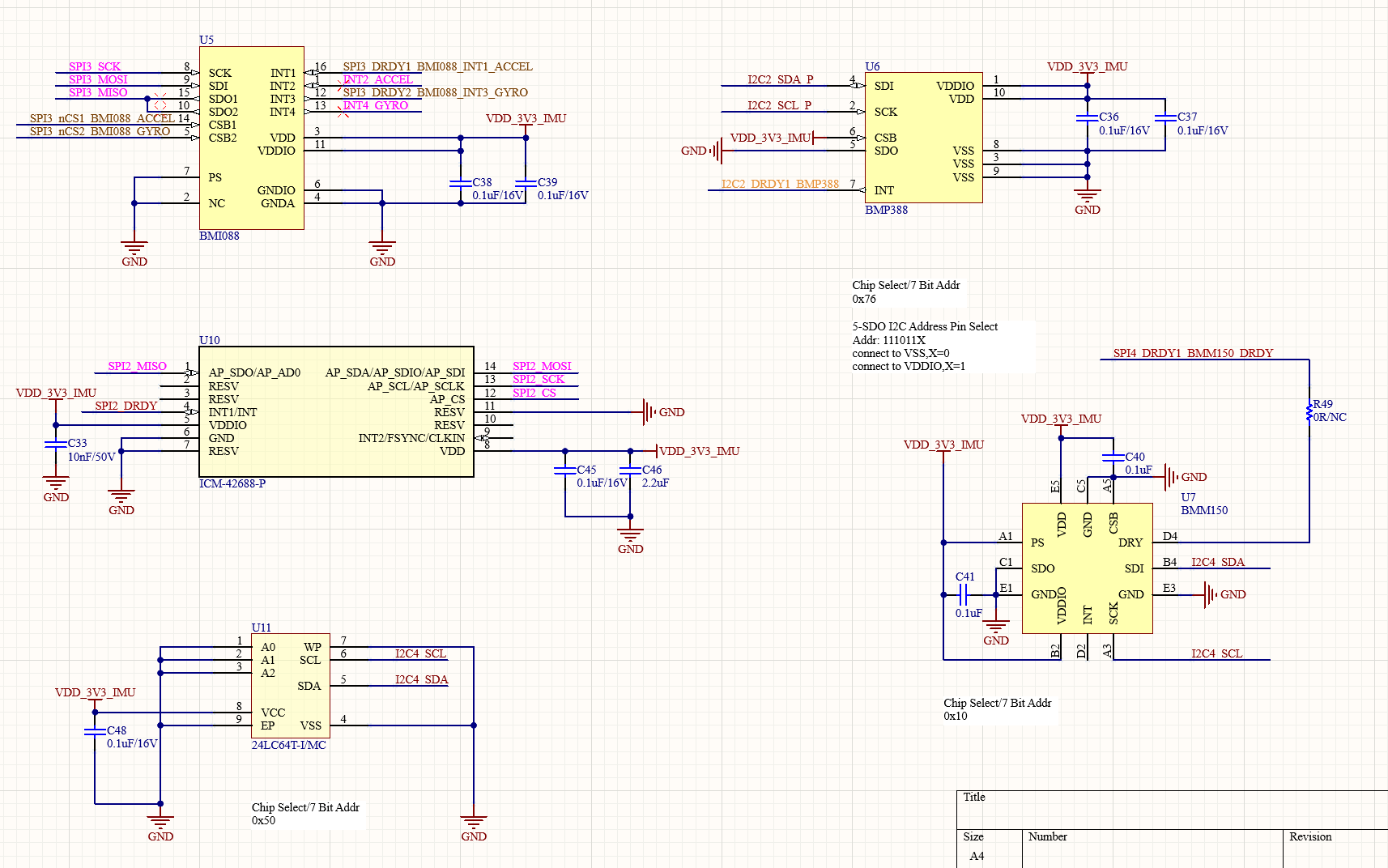The height and width of the screenshot is (868, 1388).
Task: Select the I2C2_DRDY1_BMP388 net label
Action: 780,184
